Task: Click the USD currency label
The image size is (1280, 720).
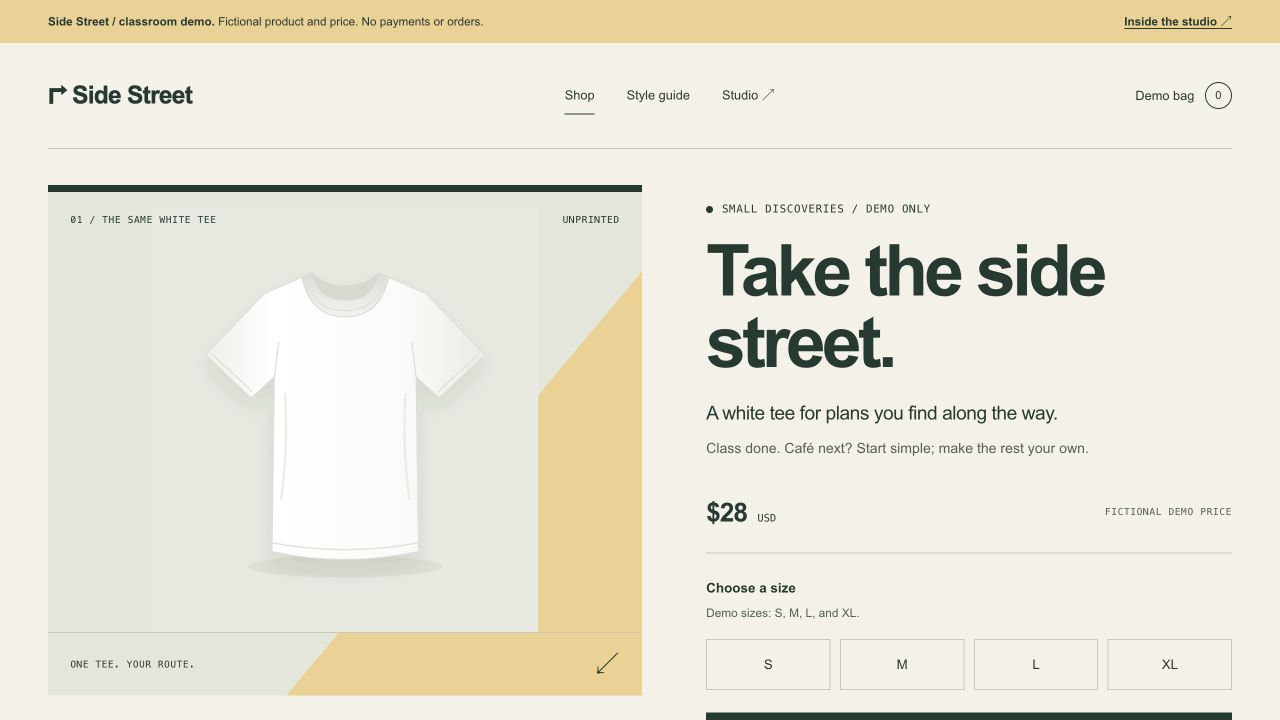Action: pyautogui.click(x=766, y=518)
